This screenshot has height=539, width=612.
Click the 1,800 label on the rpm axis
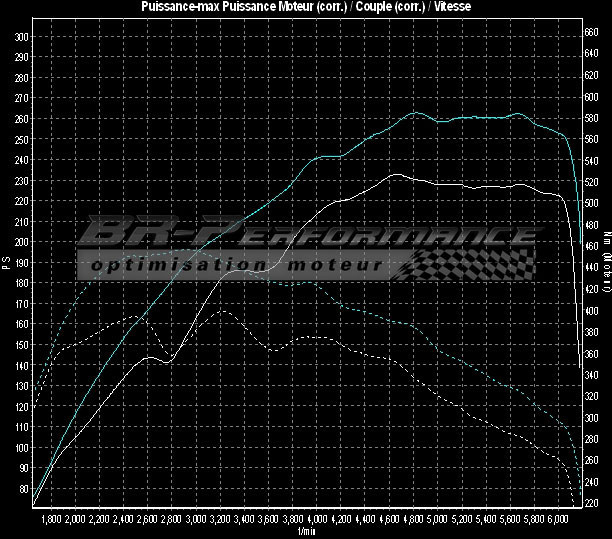click(53, 520)
